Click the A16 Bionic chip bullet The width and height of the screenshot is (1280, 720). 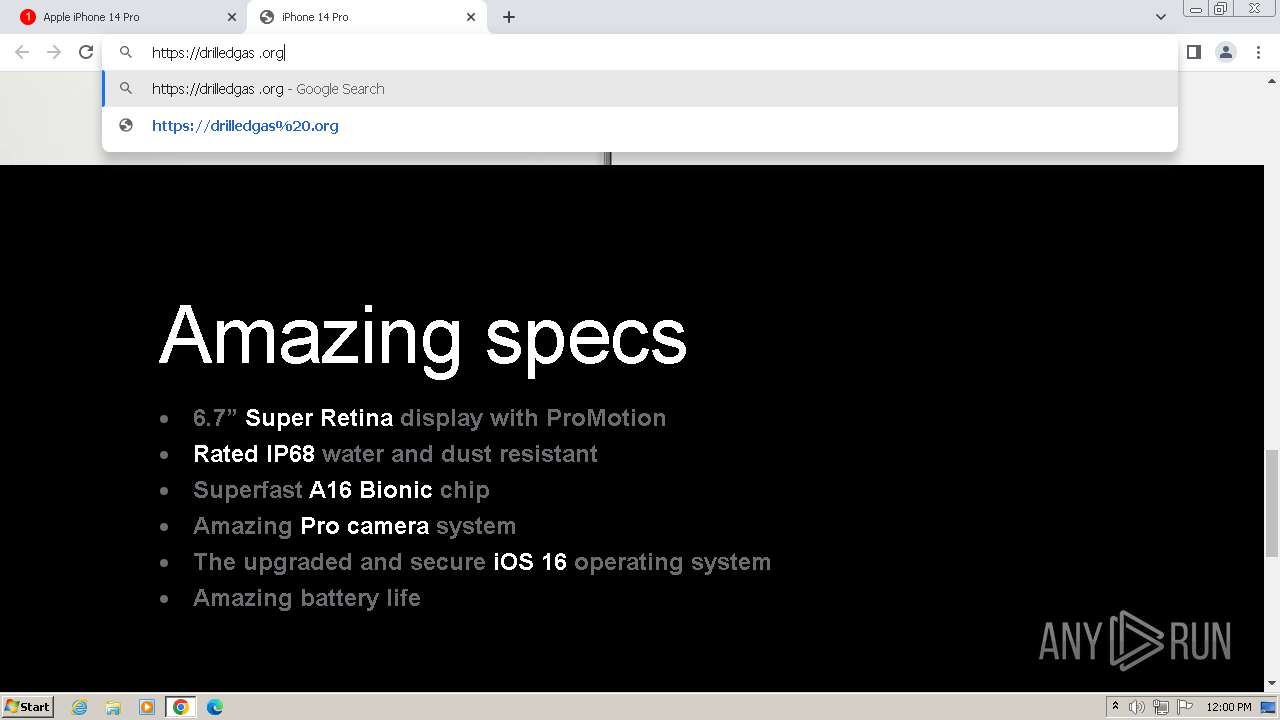341,490
